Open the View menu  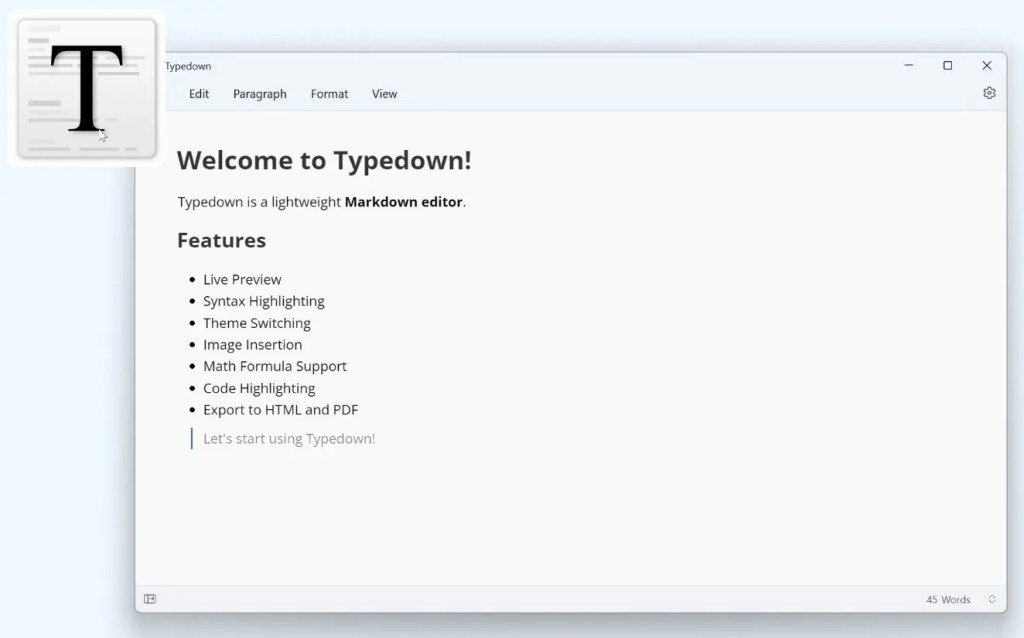(x=384, y=94)
